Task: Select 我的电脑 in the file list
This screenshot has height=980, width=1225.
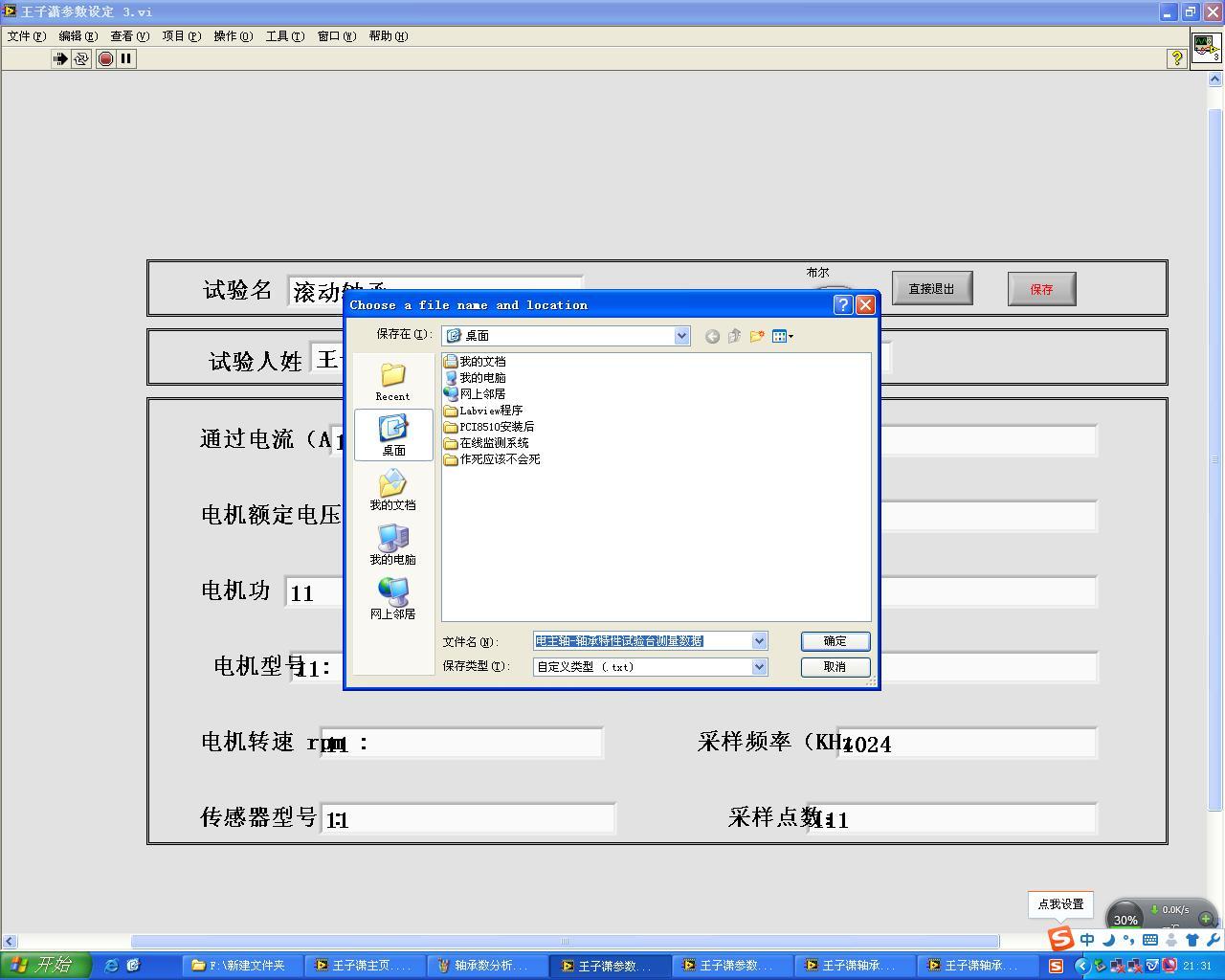Action: [x=475, y=377]
